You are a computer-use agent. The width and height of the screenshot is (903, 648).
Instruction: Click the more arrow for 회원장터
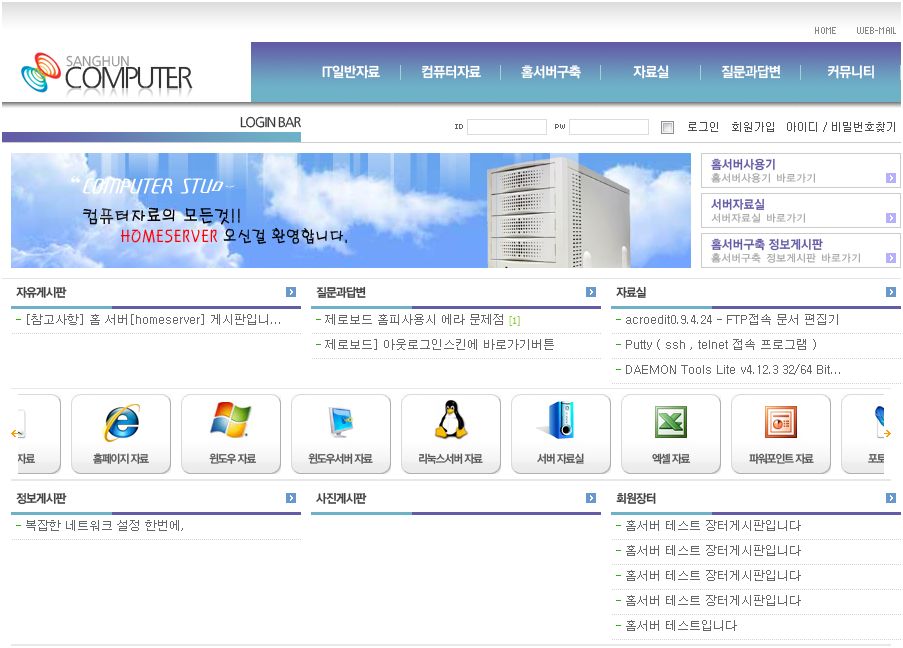(891, 498)
